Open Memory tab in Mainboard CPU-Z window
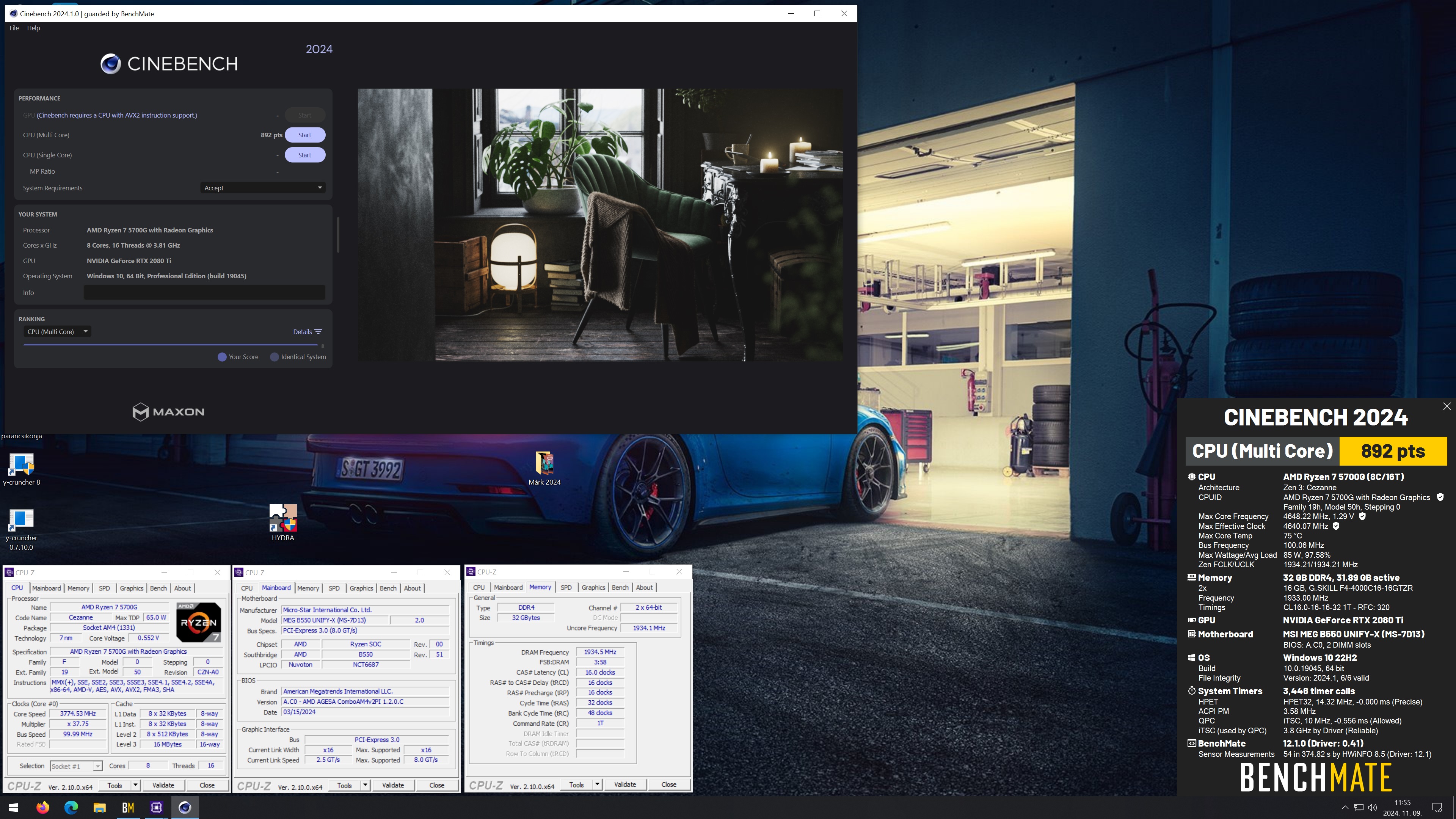The image size is (1456, 819). (308, 588)
